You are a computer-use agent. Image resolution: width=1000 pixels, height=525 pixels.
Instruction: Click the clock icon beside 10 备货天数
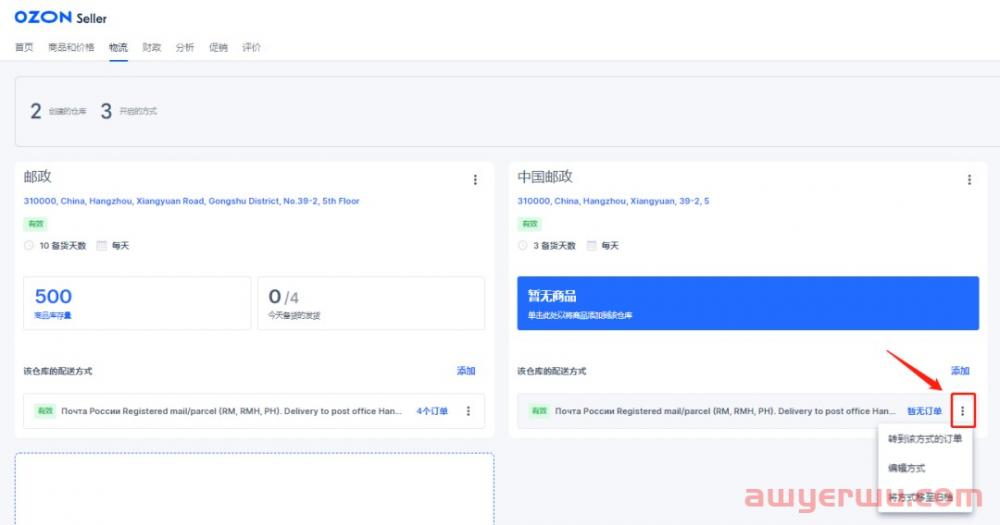click(x=29, y=246)
